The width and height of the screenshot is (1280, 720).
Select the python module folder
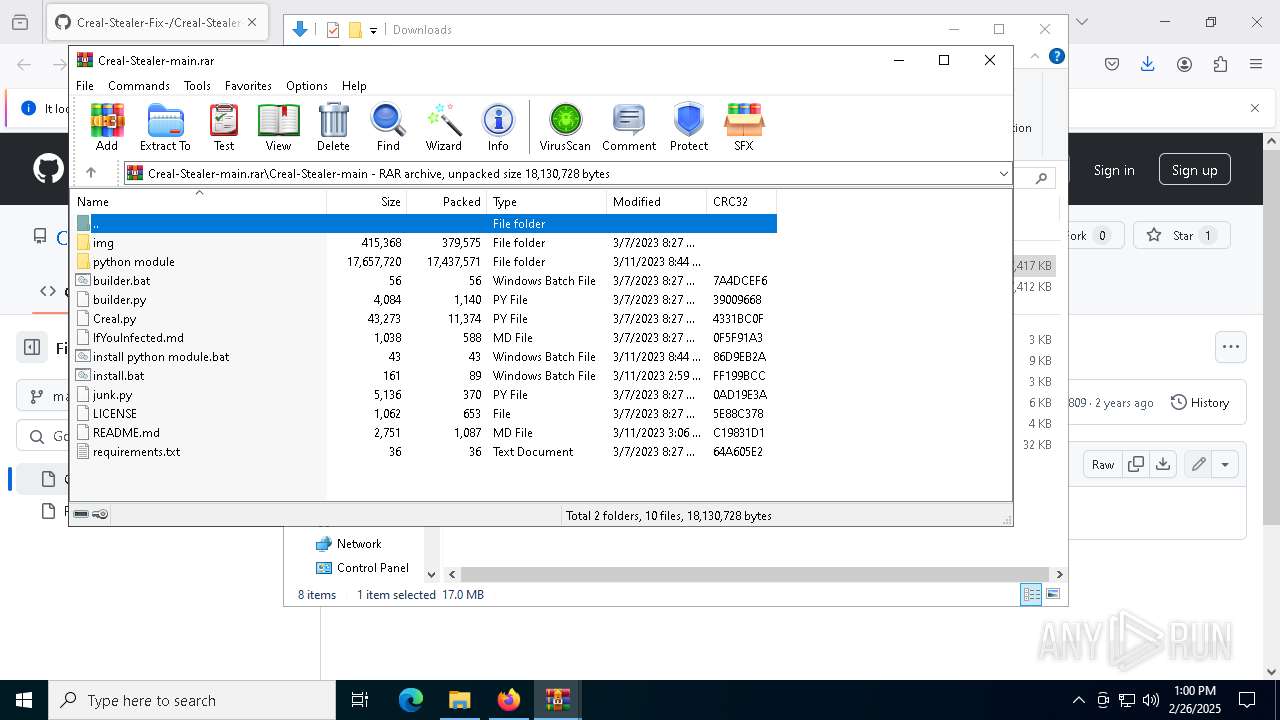pos(425,262)
